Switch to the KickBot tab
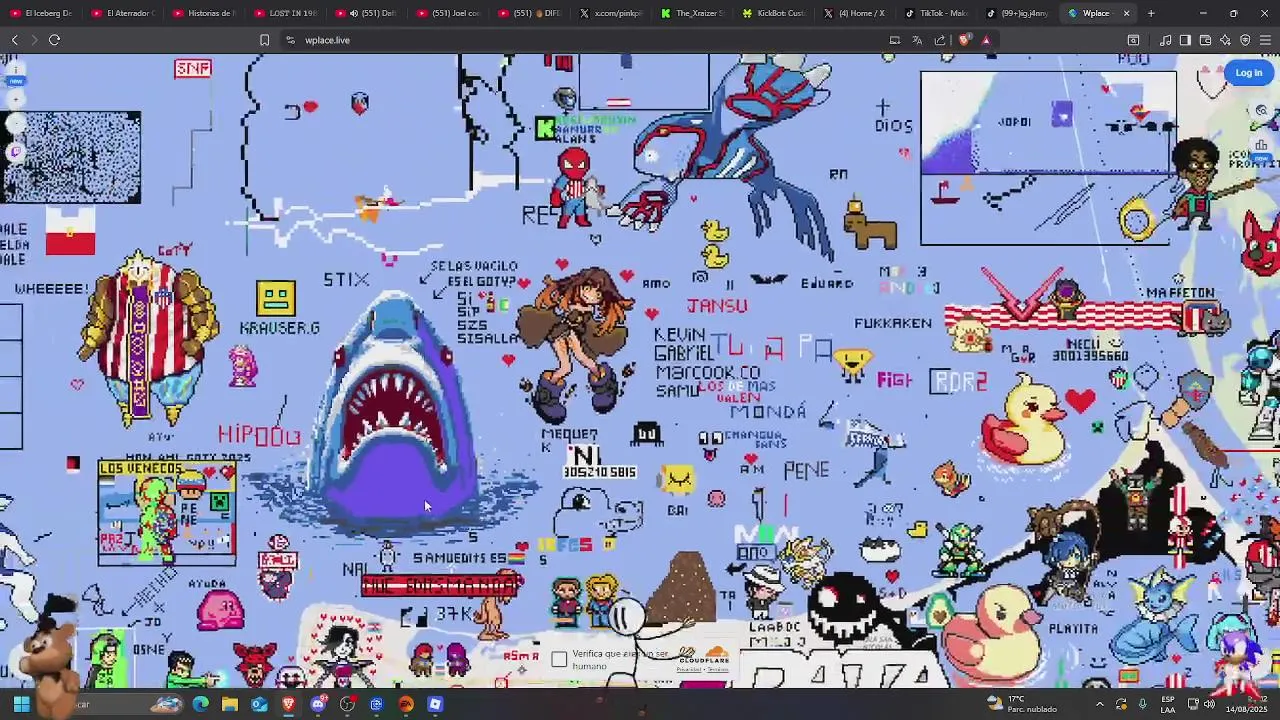 (776, 13)
